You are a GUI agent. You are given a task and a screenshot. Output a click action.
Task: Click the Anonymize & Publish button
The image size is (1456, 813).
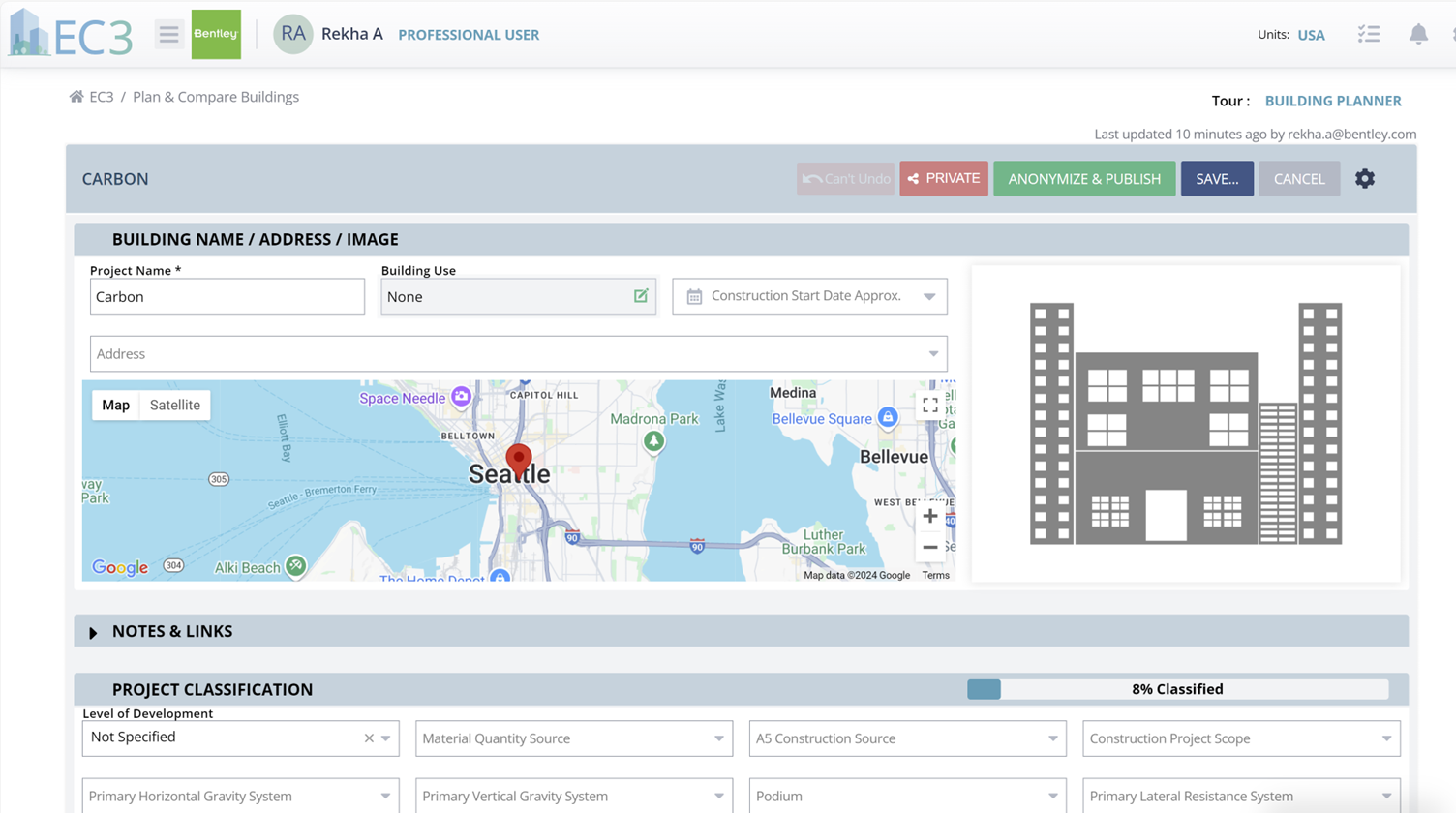coord(1083,179)
